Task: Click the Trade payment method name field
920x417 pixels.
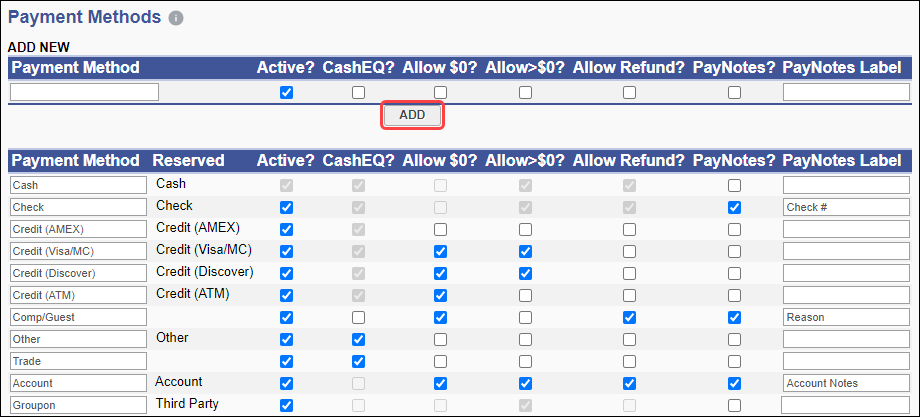Action: pos(79,361)
